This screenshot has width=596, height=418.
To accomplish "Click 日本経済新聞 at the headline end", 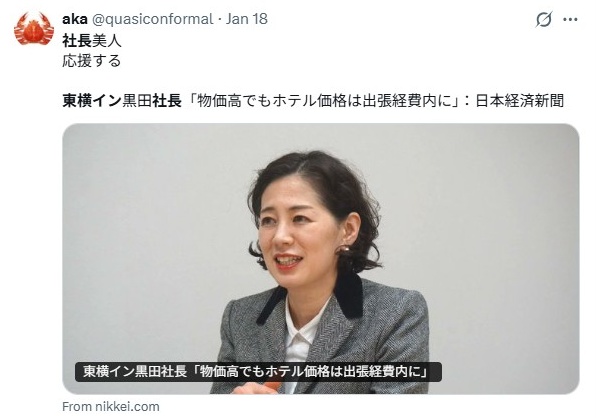I will tap(520, 101).
